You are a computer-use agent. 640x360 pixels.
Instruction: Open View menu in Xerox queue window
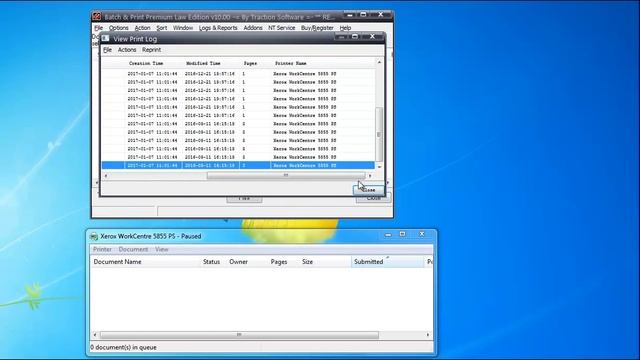tap(162, 249)
